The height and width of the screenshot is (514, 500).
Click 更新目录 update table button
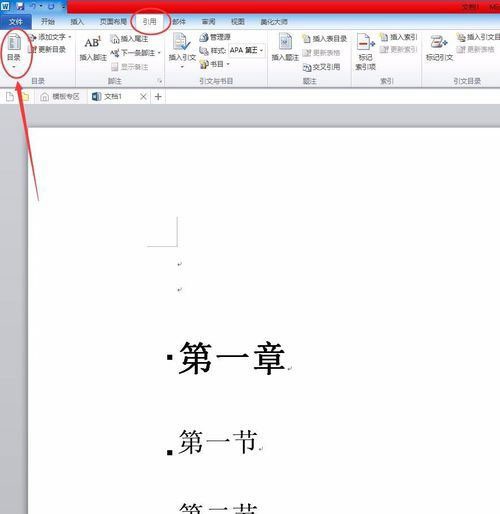pos(47,49)
